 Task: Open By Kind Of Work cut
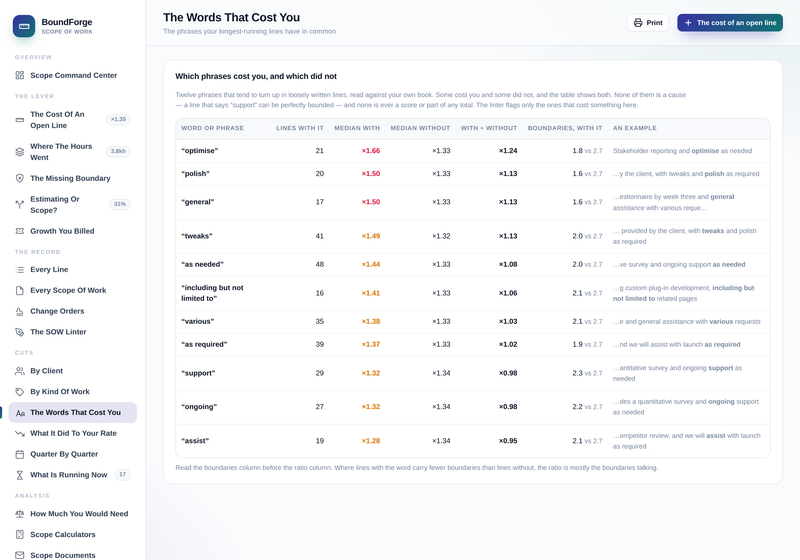72,392
